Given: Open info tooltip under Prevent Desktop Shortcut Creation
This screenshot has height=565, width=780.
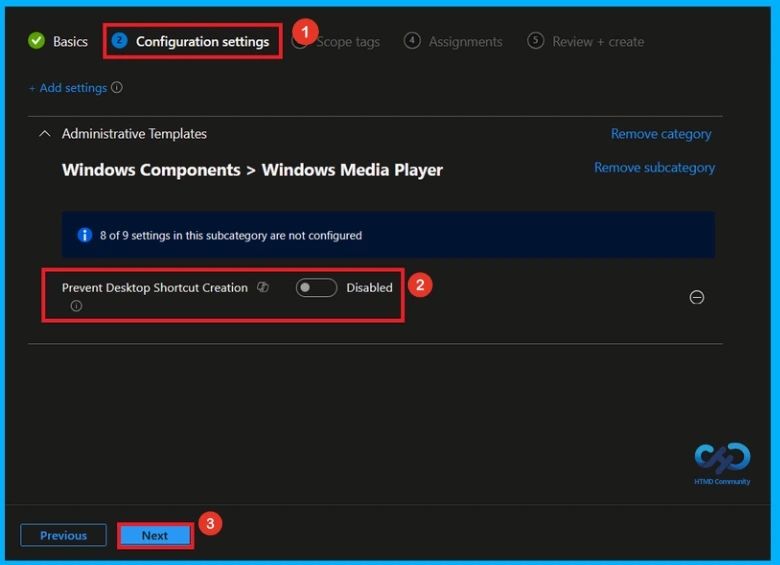Looking at the screenshot, I should click(76, 306).
